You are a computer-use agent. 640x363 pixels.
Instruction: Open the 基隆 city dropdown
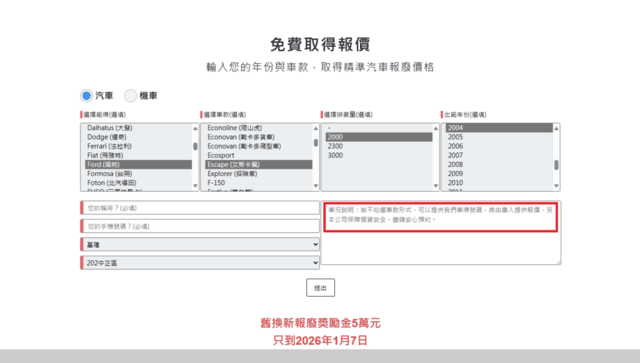[x=200, y=245]
